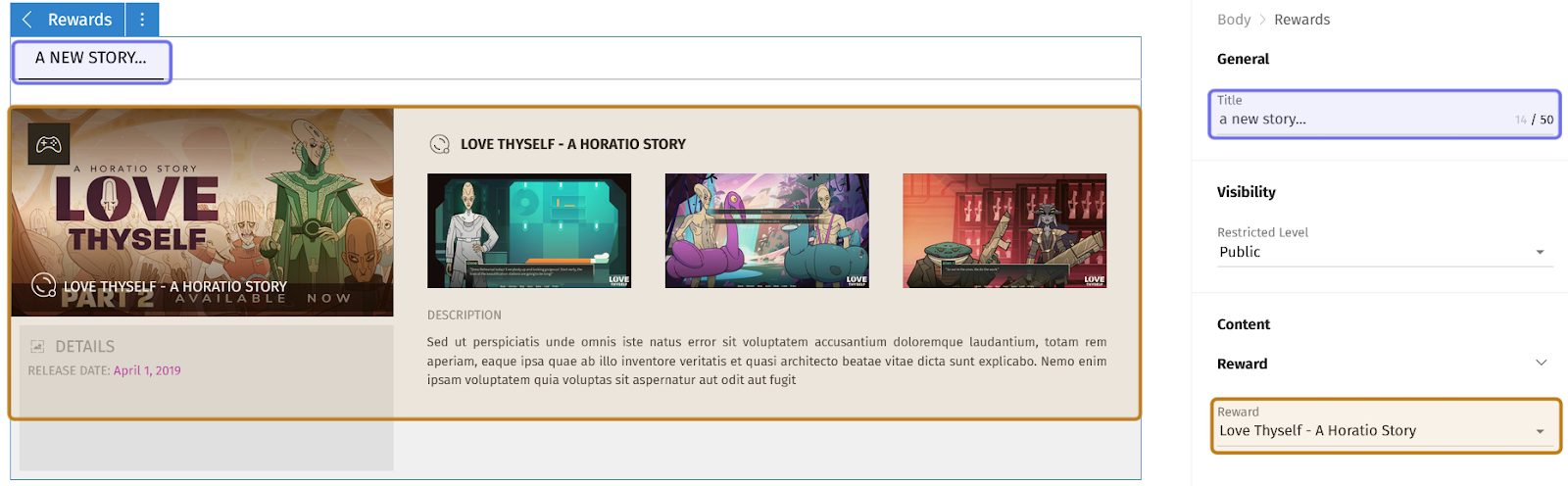Click the Rewards header button label
The height and width of the screenshot is (486, 1568).
coord(79,20)
